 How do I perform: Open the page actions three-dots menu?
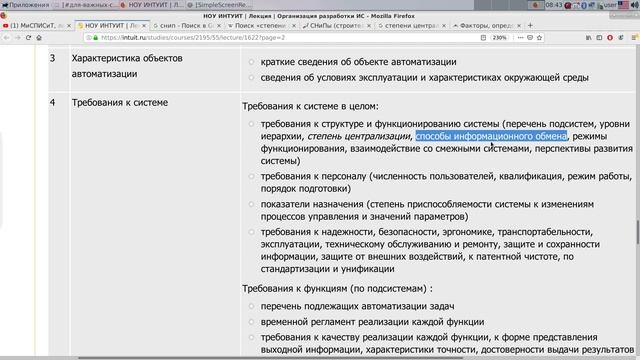pos(520,38)
